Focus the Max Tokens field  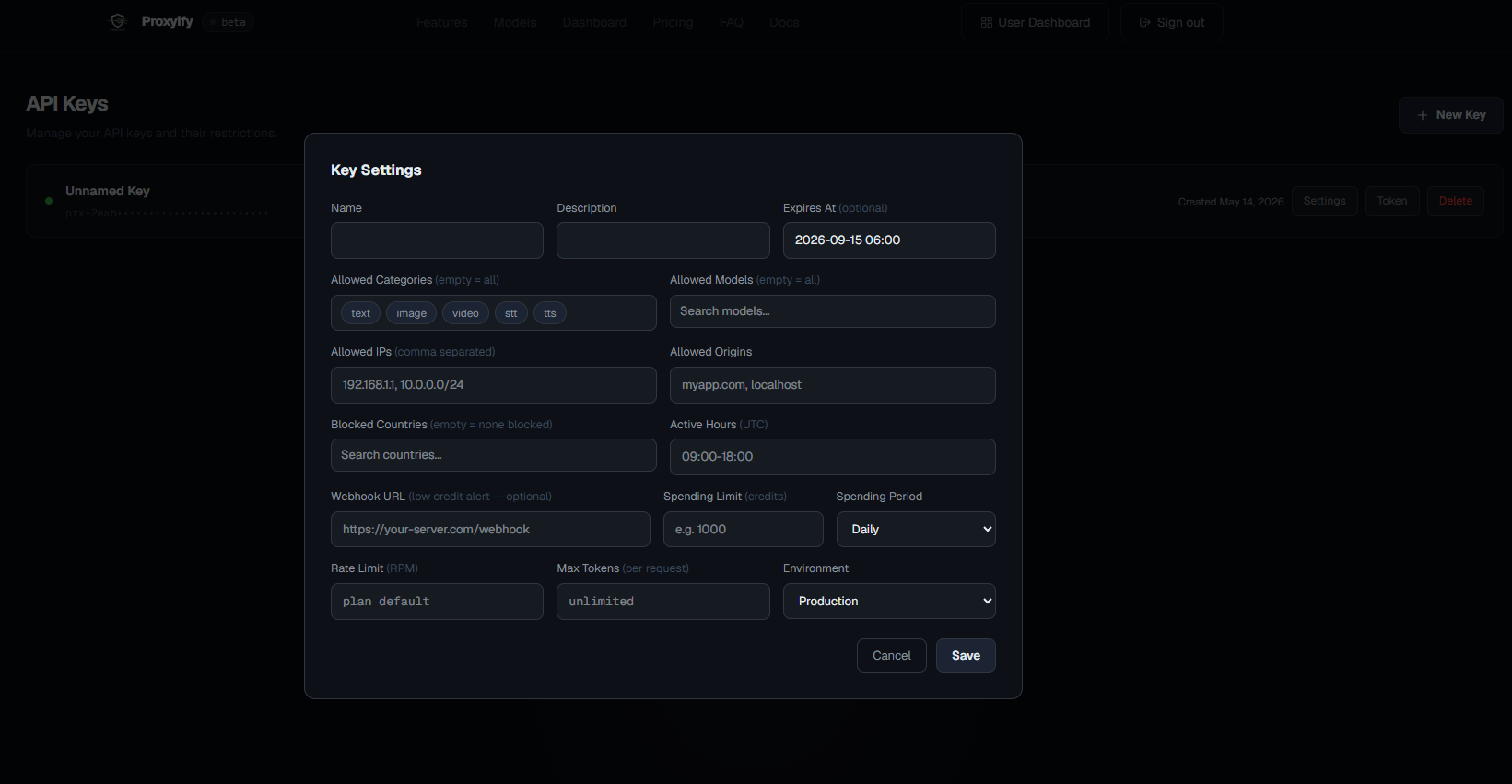click(x=663, y=602)
